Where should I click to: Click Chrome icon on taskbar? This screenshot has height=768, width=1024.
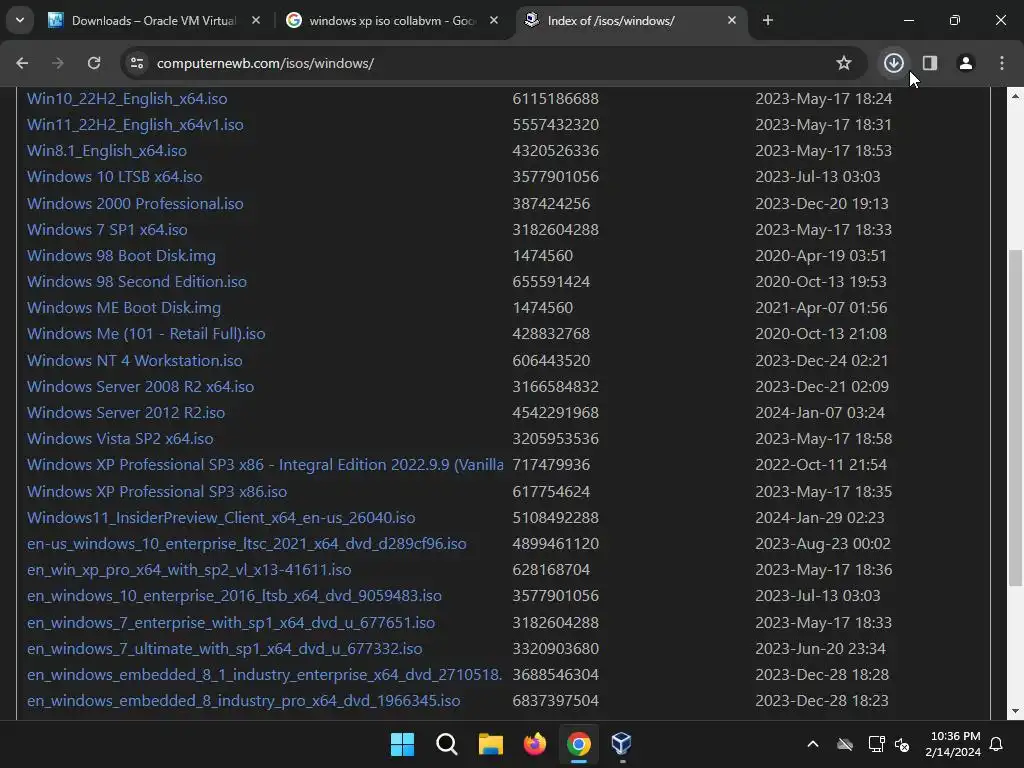tap(579, 743)
